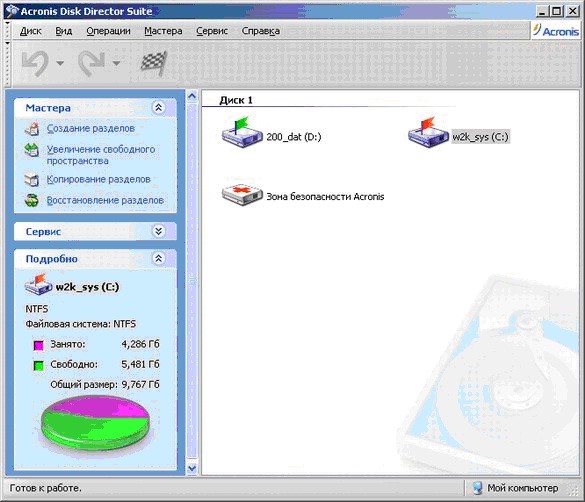Image resolution: width=585 pixels, height=502 pixels.
Task: Select the Зона безопасности Acronis icon
Action: (242, 195)
